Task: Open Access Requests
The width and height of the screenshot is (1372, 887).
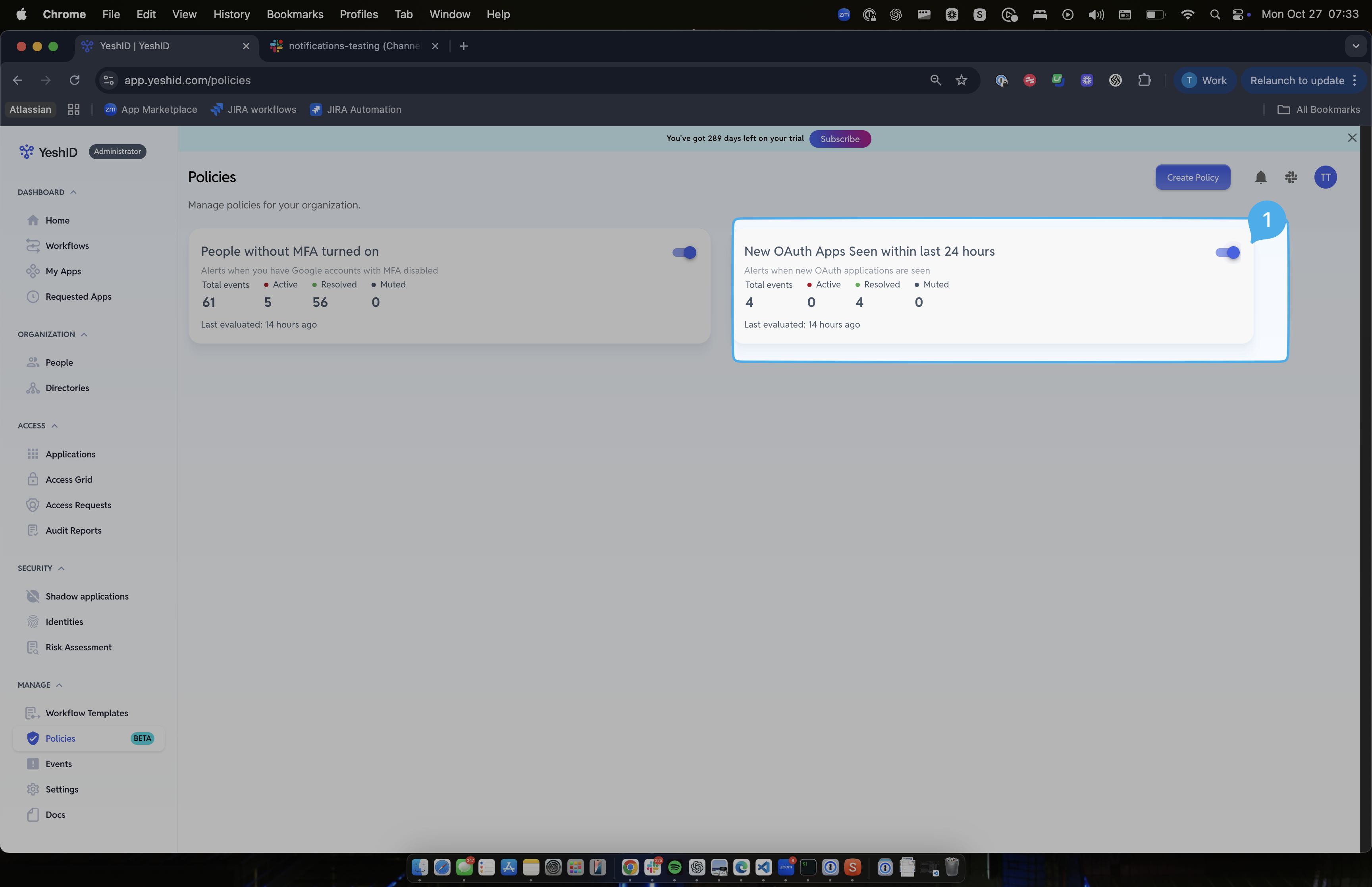Action: [x=78, y=505]
